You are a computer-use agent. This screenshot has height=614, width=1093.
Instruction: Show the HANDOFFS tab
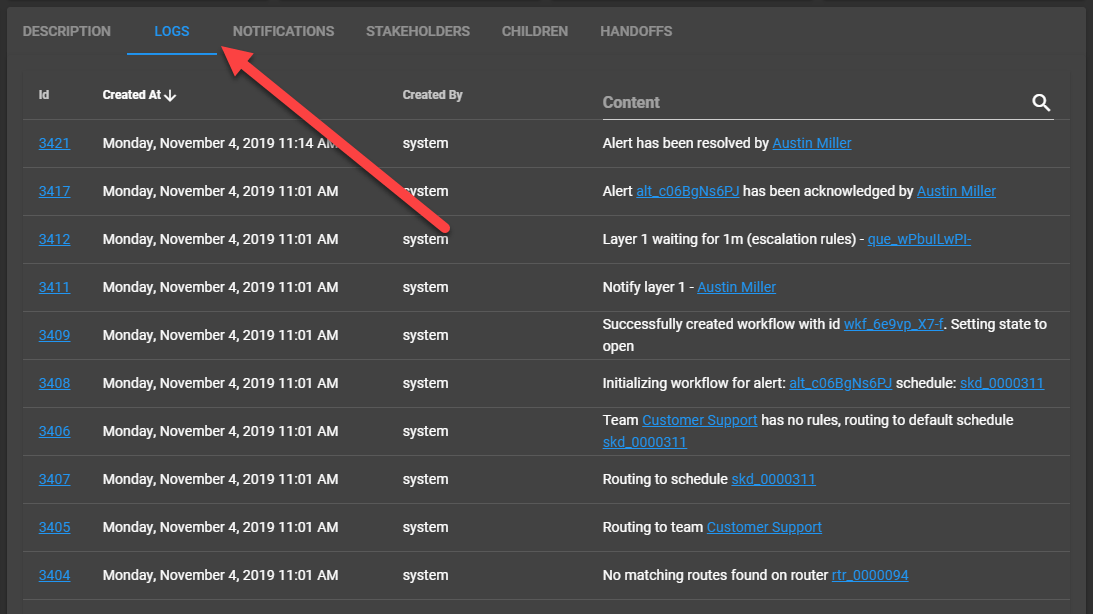636,31
